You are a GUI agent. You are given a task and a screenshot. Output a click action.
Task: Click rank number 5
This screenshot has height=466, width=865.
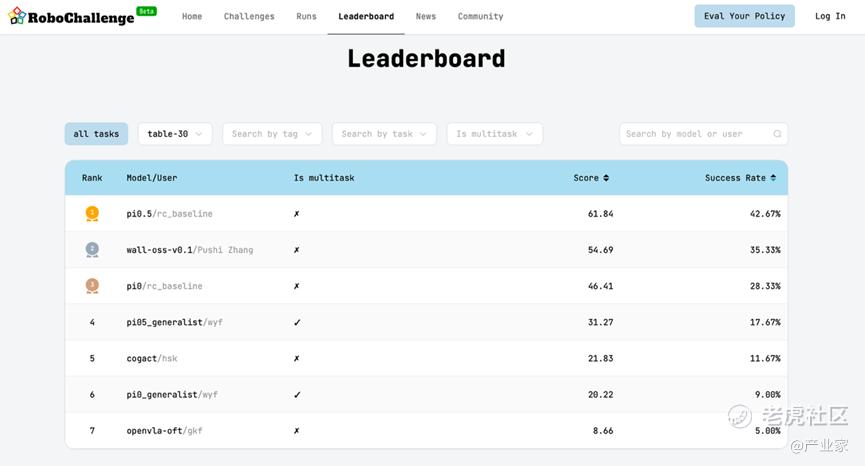point(92,358)
